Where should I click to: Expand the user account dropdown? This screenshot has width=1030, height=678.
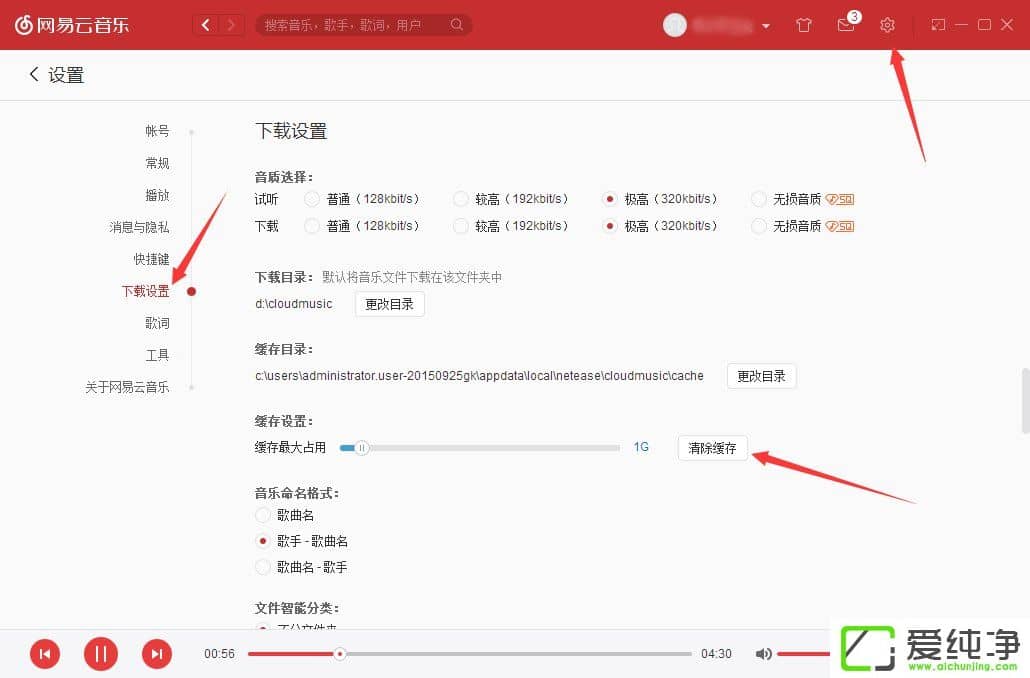click(766, 25)
